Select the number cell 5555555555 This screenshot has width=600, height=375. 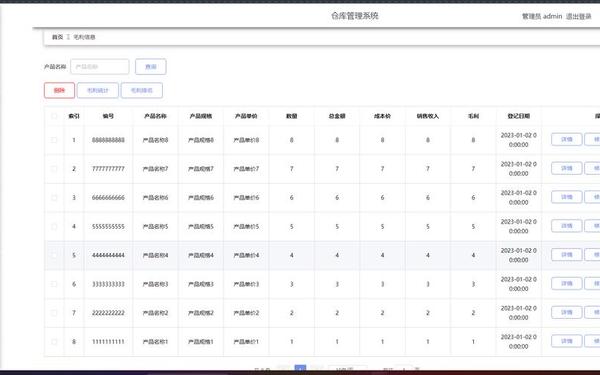(x=108, y=227)
